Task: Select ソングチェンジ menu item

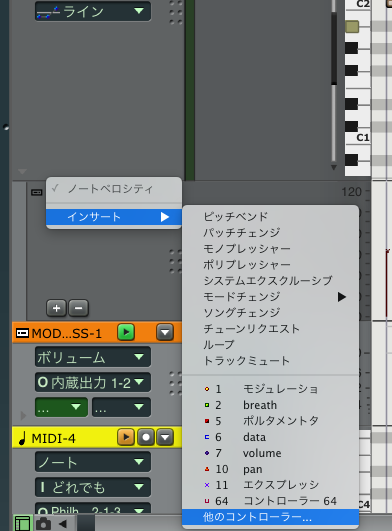Action: [270, 313]
